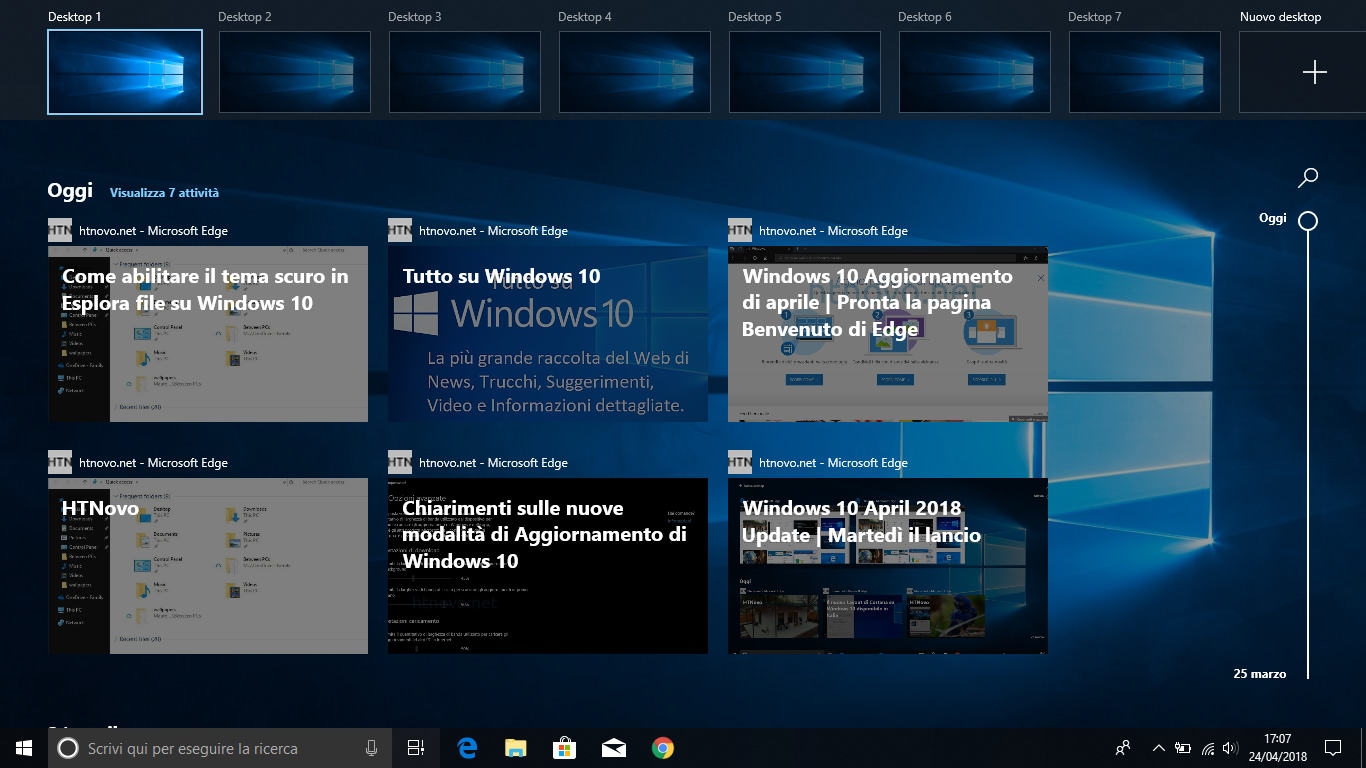Activate the microphone icon in the search box

[x=371, y=748]
